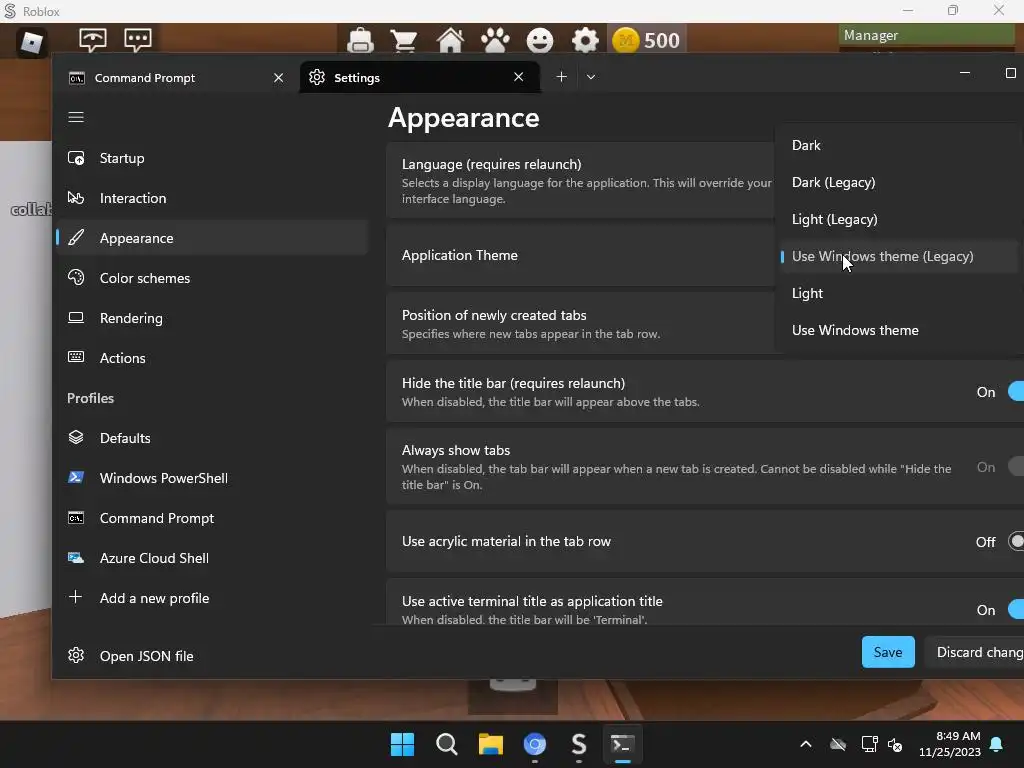Screen dimensions: 1024x768
Task: Select Appearance in the sidebar
Action: (212, 238)
